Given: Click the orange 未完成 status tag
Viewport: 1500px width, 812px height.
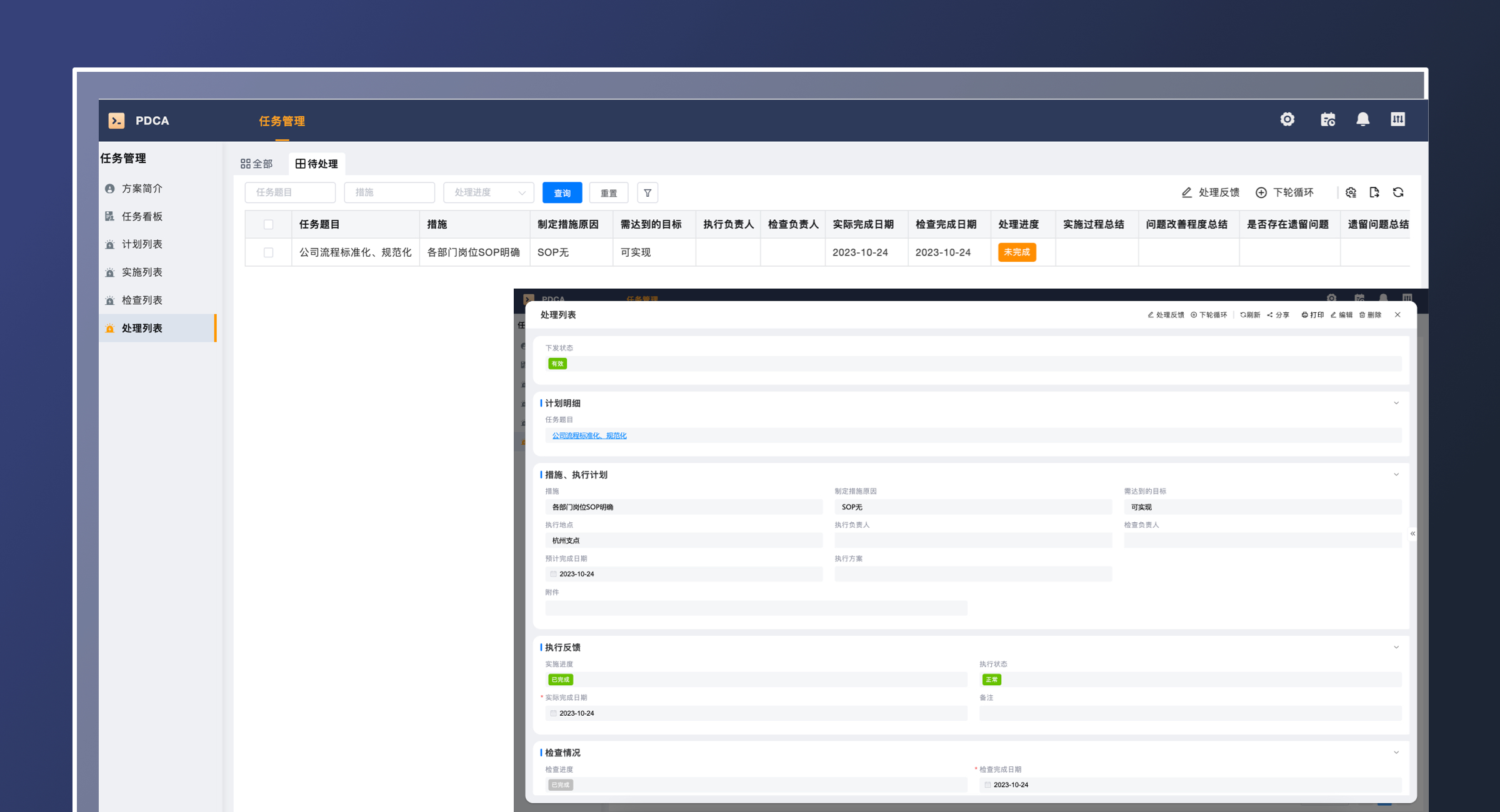Looking at the screenshot, I should pyautogui.click(x=1017, y=252).
